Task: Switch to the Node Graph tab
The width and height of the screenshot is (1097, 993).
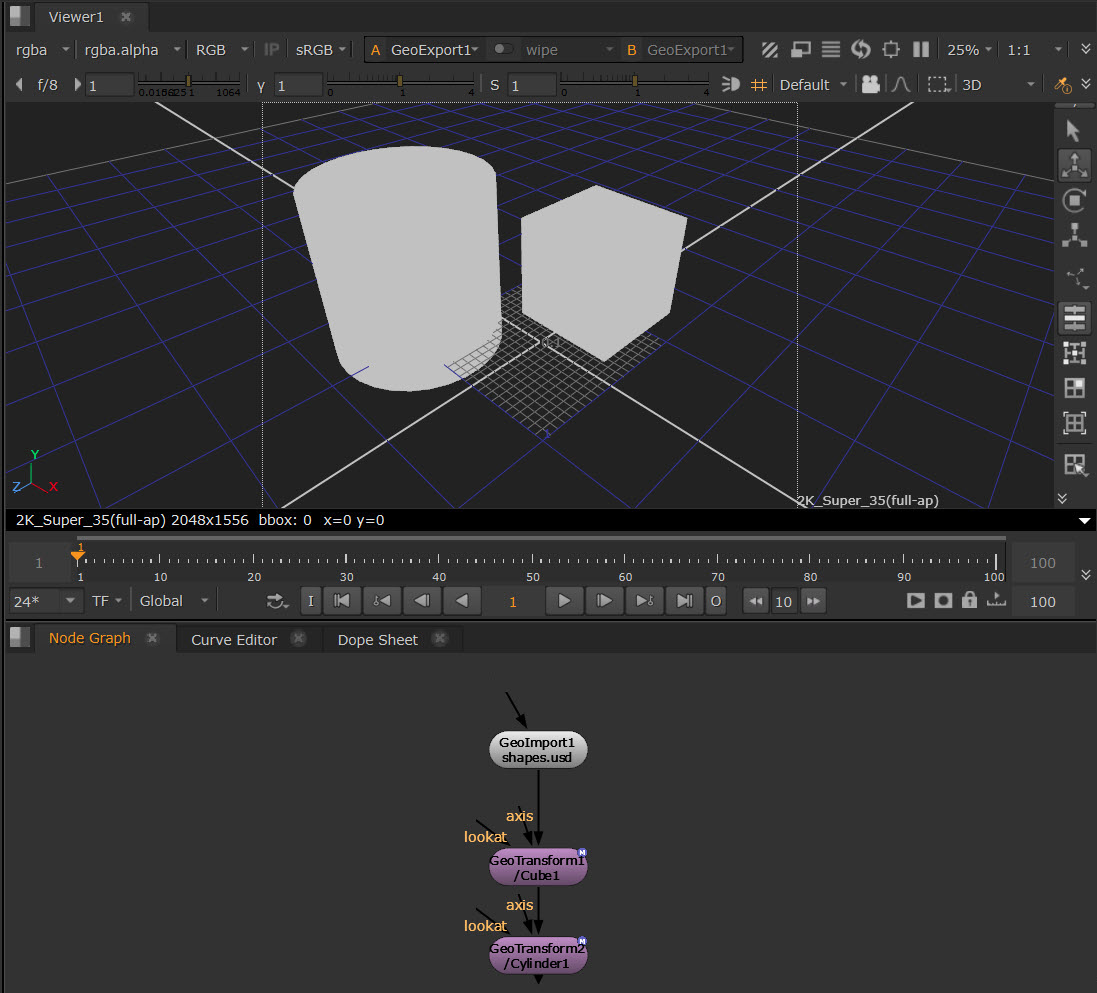Action: point(90,638)
